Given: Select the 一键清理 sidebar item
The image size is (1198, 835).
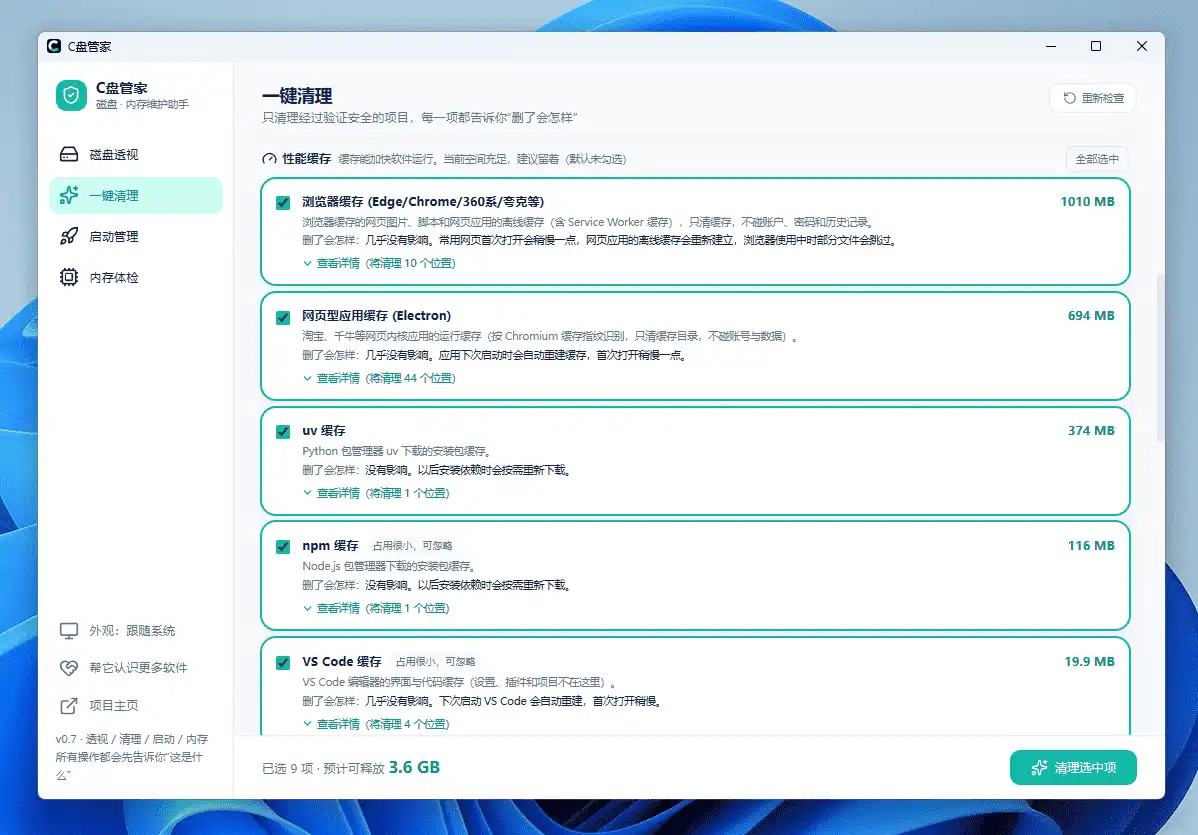Looking at the screenshot, I should 136,196.
